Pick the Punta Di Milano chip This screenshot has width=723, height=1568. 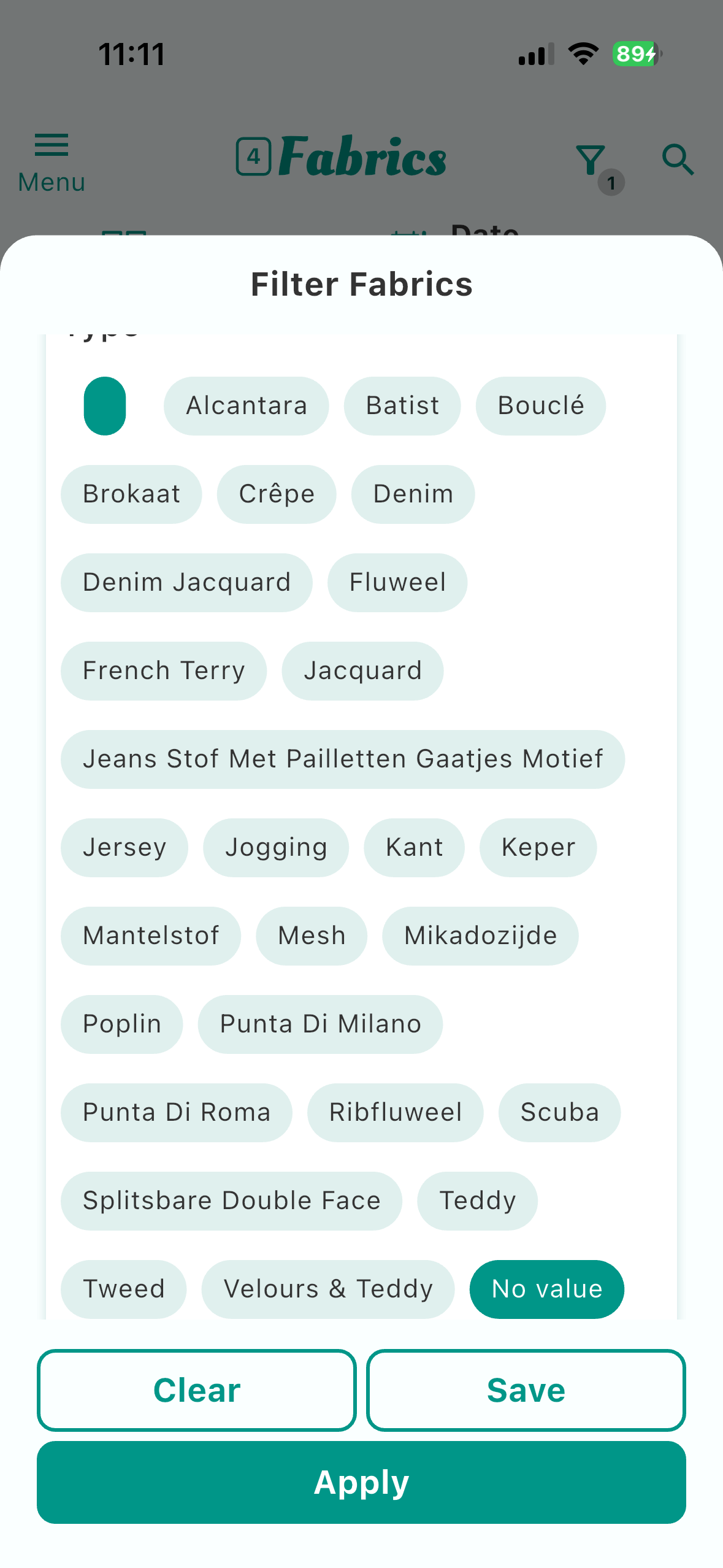point(320,1024)
